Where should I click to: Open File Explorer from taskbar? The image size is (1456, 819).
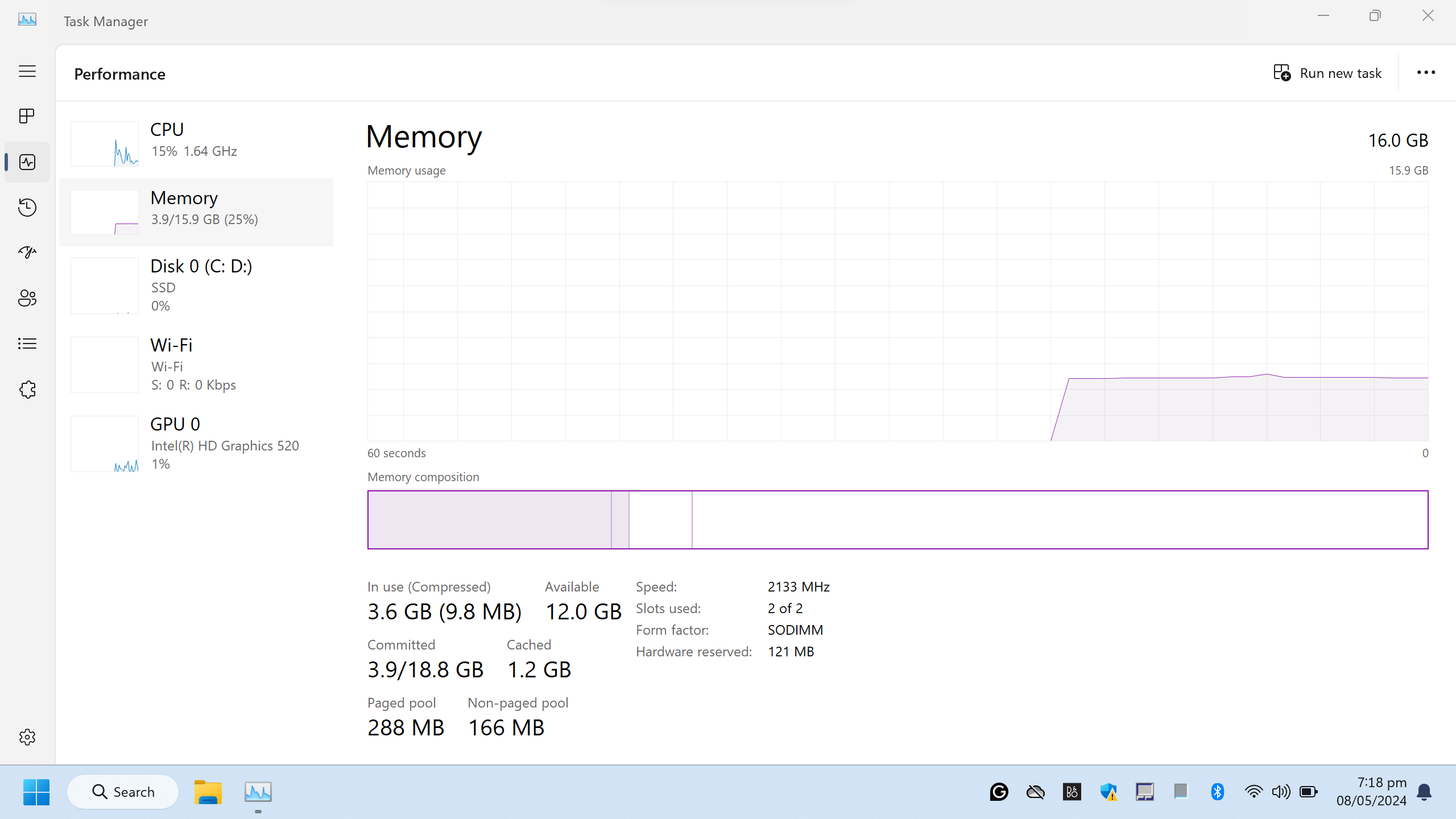point(208,792)
